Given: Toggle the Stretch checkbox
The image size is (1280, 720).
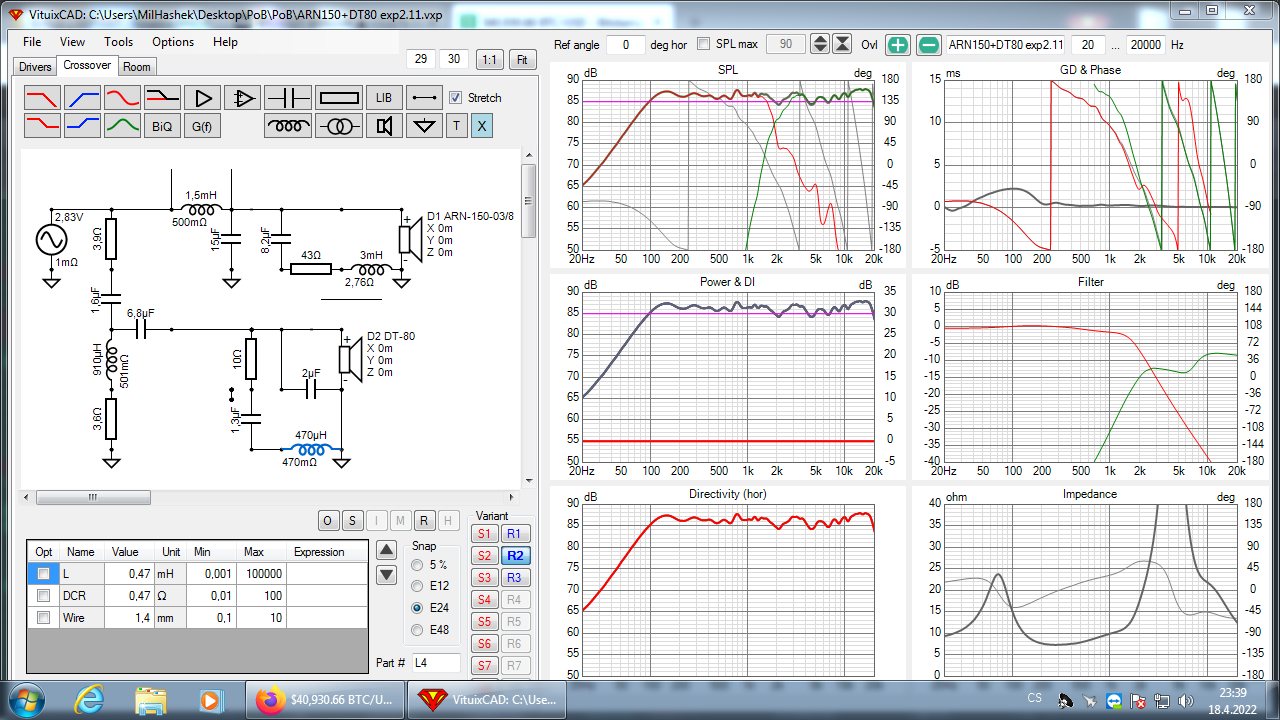Looking at the screenshot, I should pyautogui.click(x=456, y=98).
